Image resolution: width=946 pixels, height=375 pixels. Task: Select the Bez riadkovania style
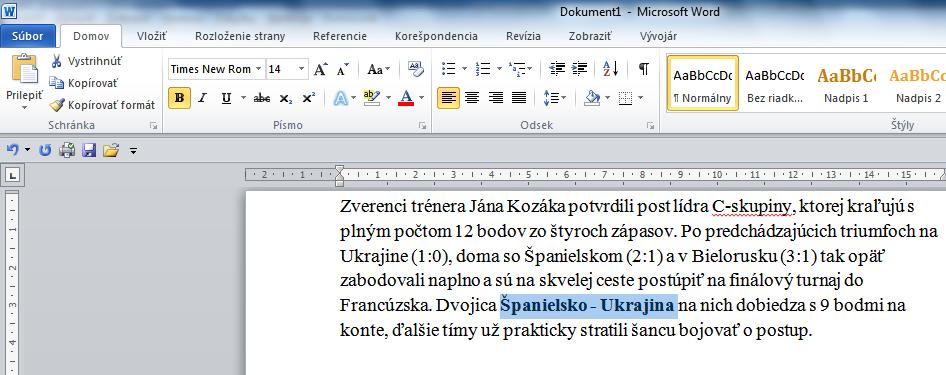tap(775, 83)
